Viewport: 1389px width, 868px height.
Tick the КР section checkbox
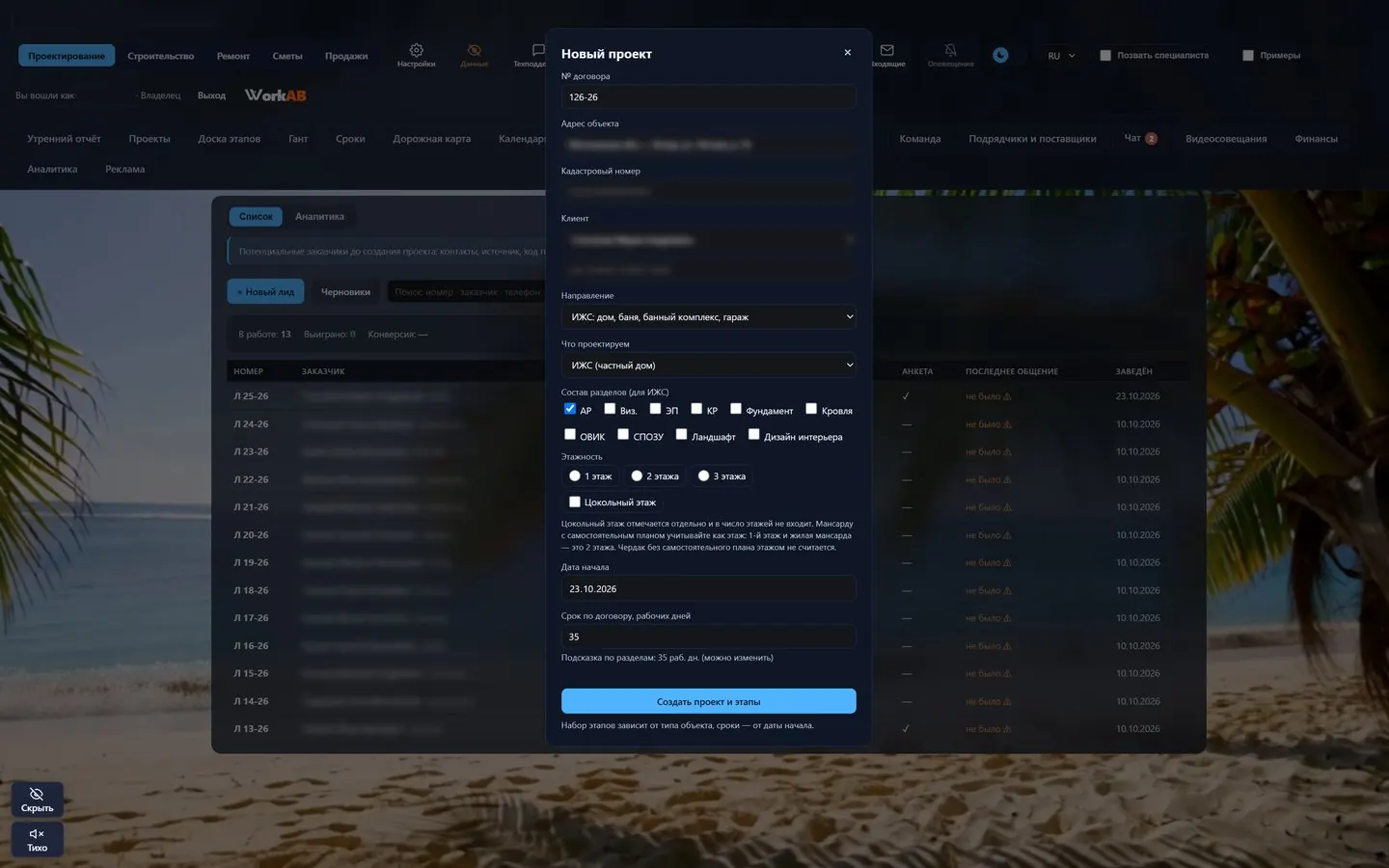696,409
